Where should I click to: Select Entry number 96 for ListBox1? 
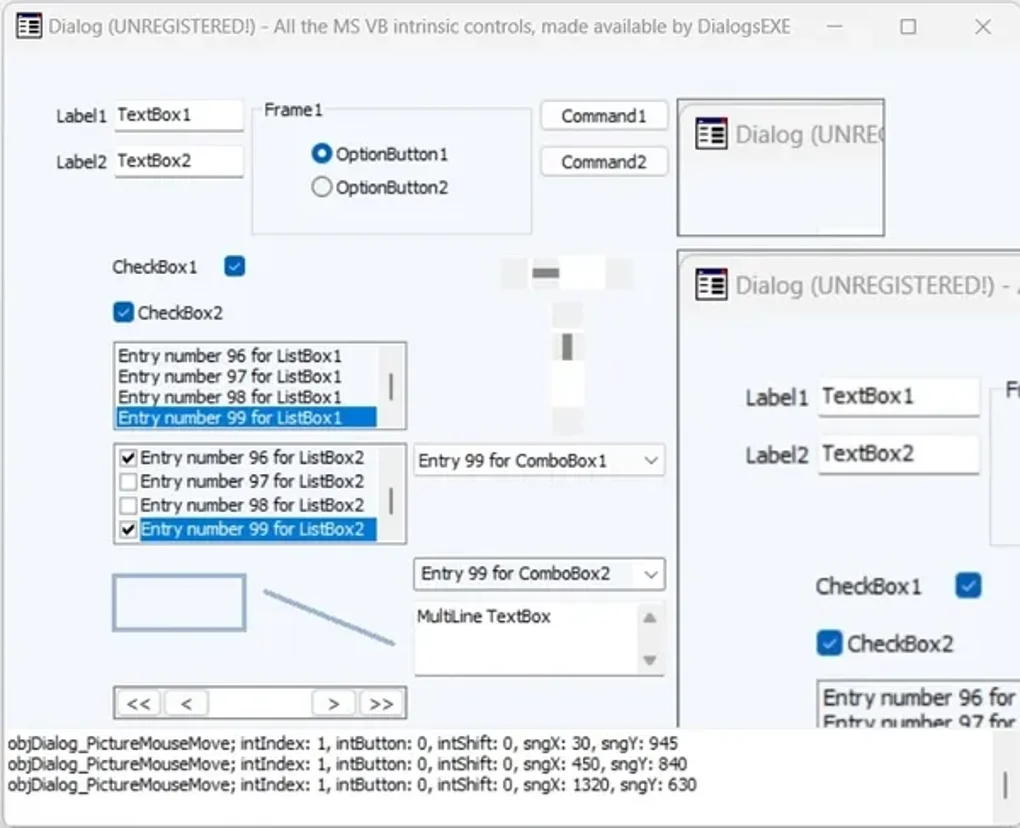click(x=247, y=356)
